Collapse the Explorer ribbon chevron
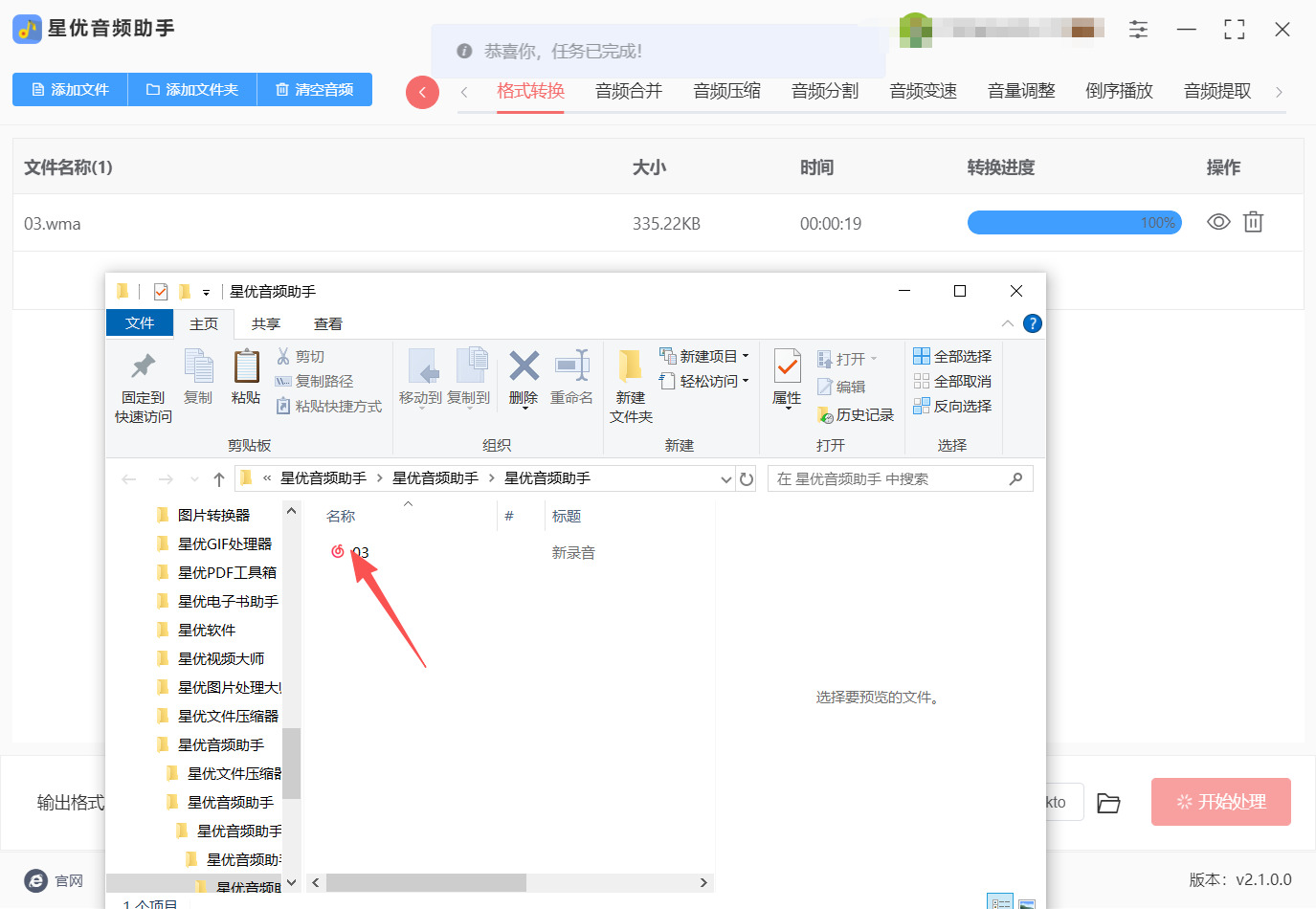This screenshot has height=909, width=1316. pyautogui.click(x=1007, y=323)
